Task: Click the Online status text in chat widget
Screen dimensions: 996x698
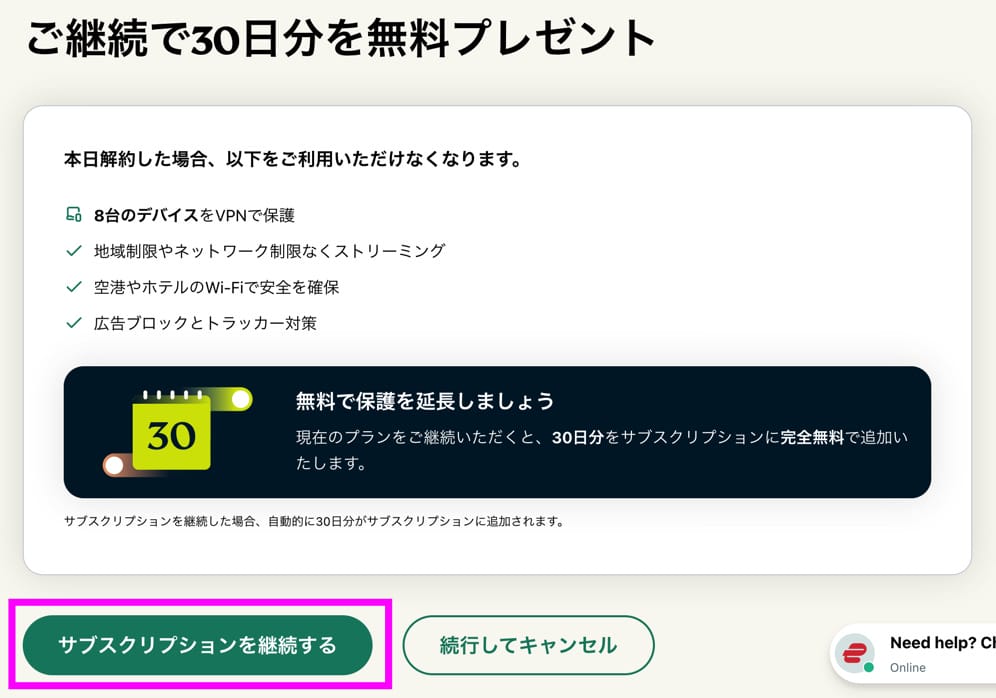Action: click(908, 667)
